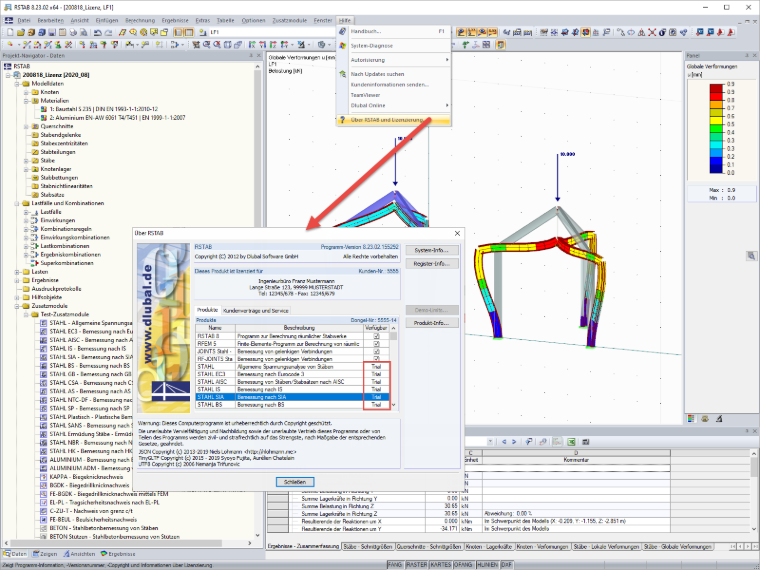The height and width of the screenshot is (570, 760).
Task: Expand the Lasten tree node
Action: point(17,272)
